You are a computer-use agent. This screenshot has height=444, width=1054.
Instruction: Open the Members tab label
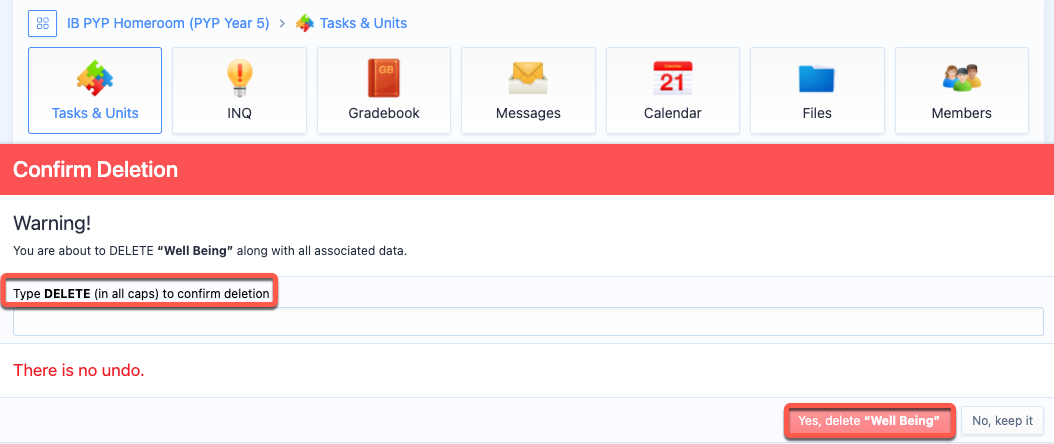coord(961,113)
